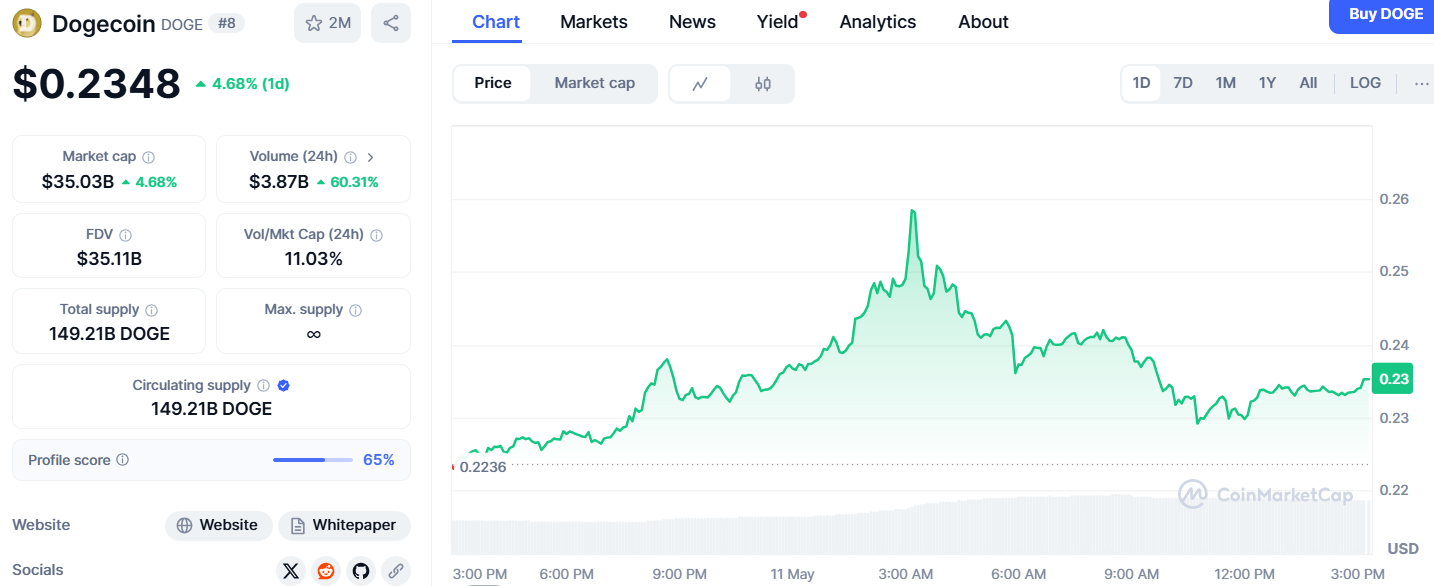Click the 11 May date label on axis
The image size is (1434, 586).
click(792, 574)
